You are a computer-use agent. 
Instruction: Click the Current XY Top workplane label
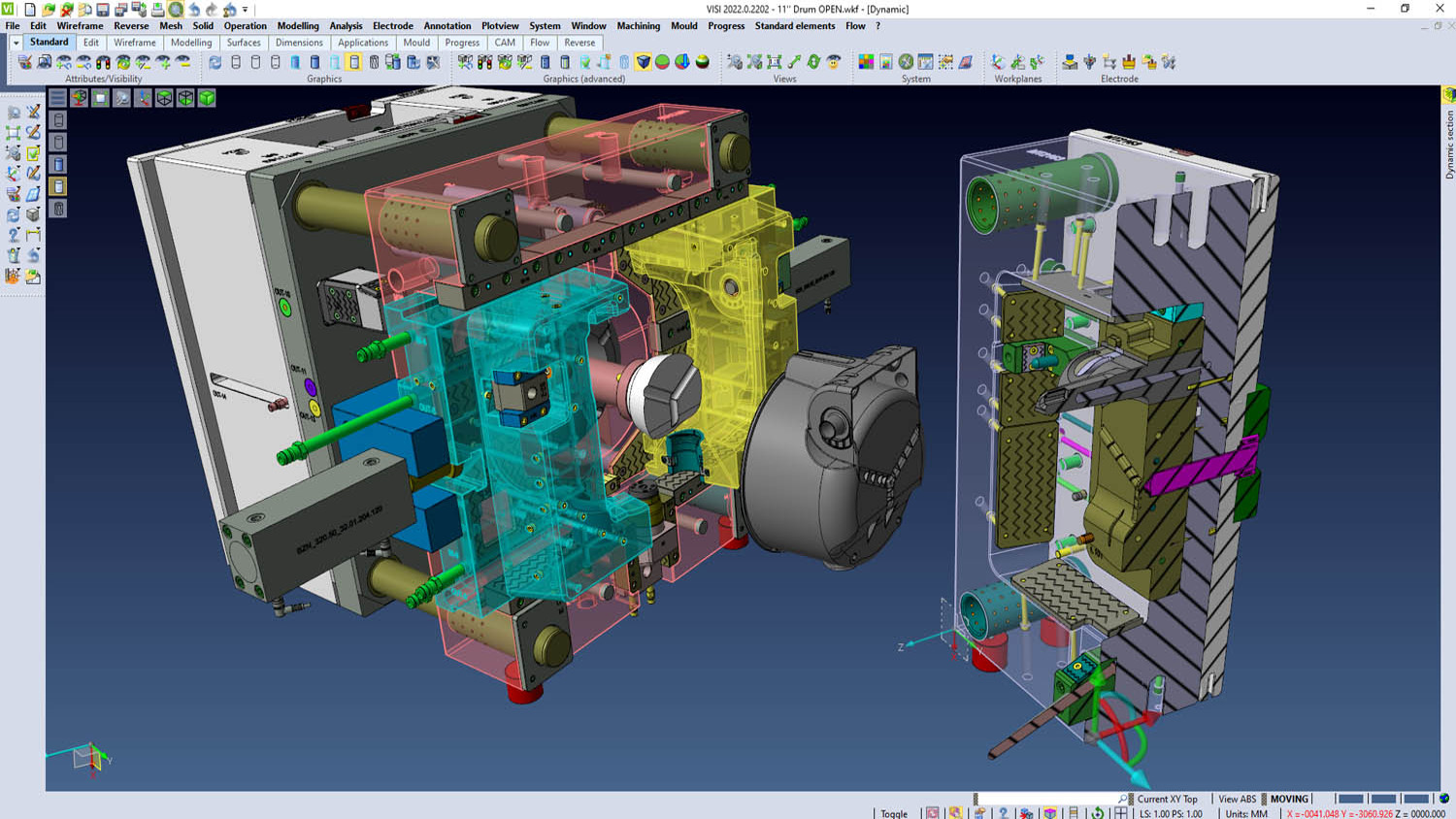click(1167, 799)
